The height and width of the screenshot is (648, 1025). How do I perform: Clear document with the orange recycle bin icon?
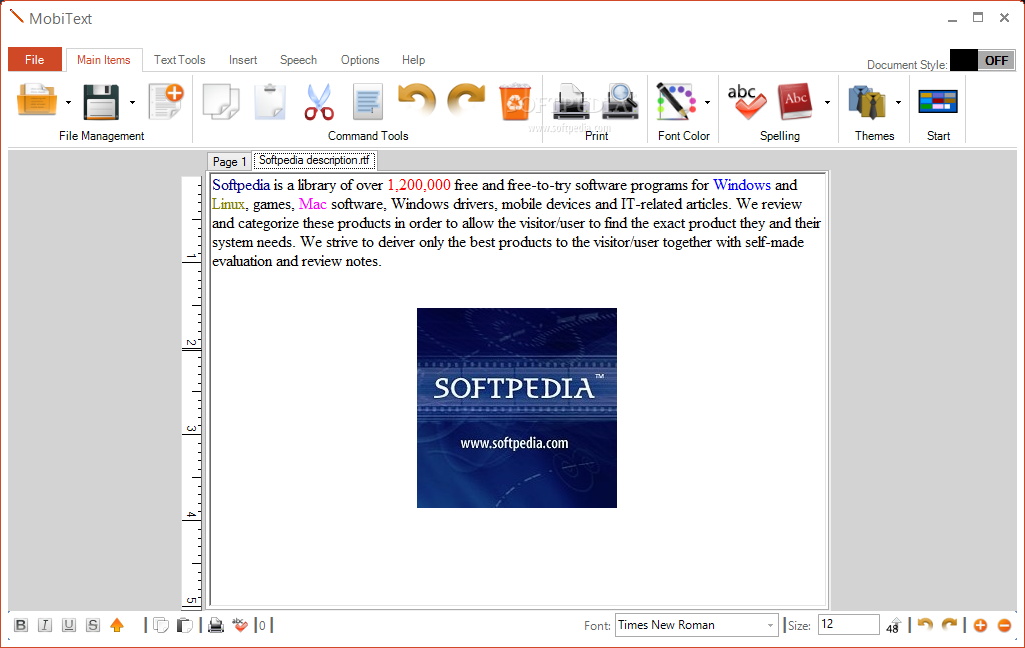pos(515,101)
